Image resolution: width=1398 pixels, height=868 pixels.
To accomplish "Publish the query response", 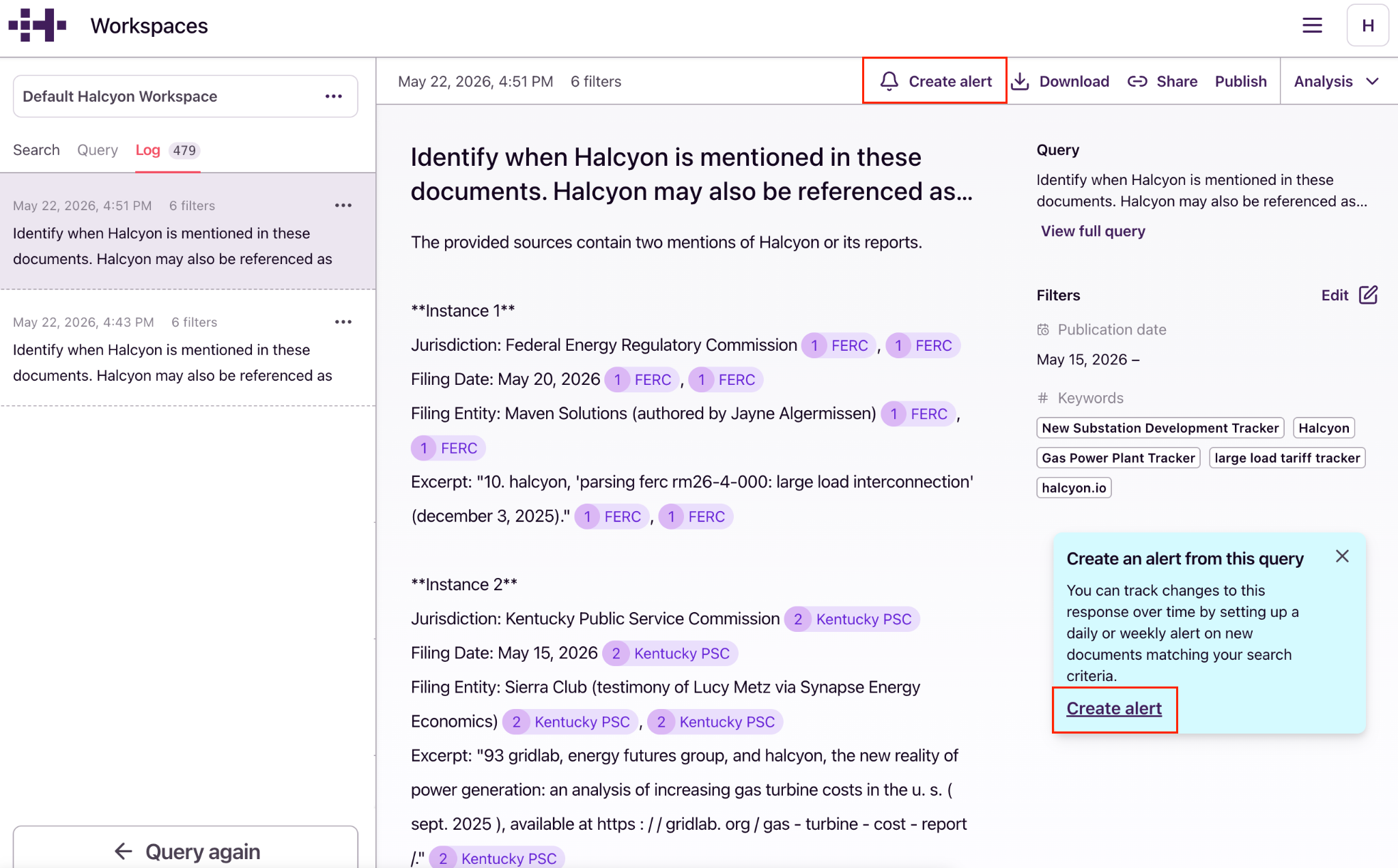I will (x=1240, y=81).
